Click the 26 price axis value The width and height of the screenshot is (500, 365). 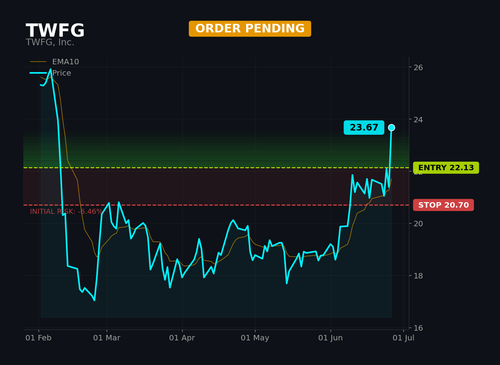tap(418, 67)
